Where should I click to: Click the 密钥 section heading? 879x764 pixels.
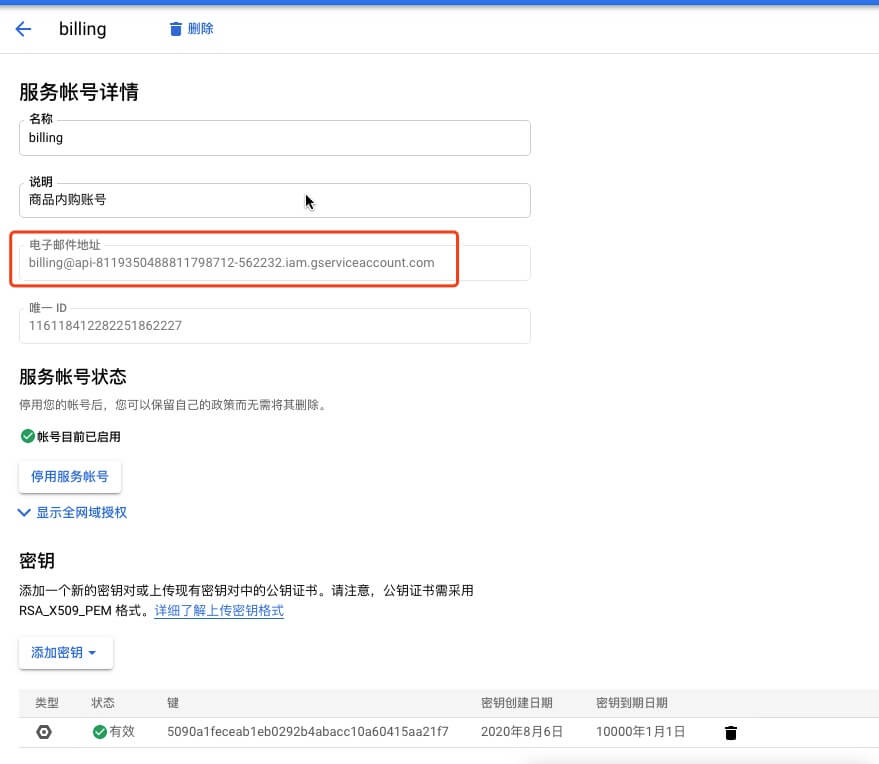37,561
